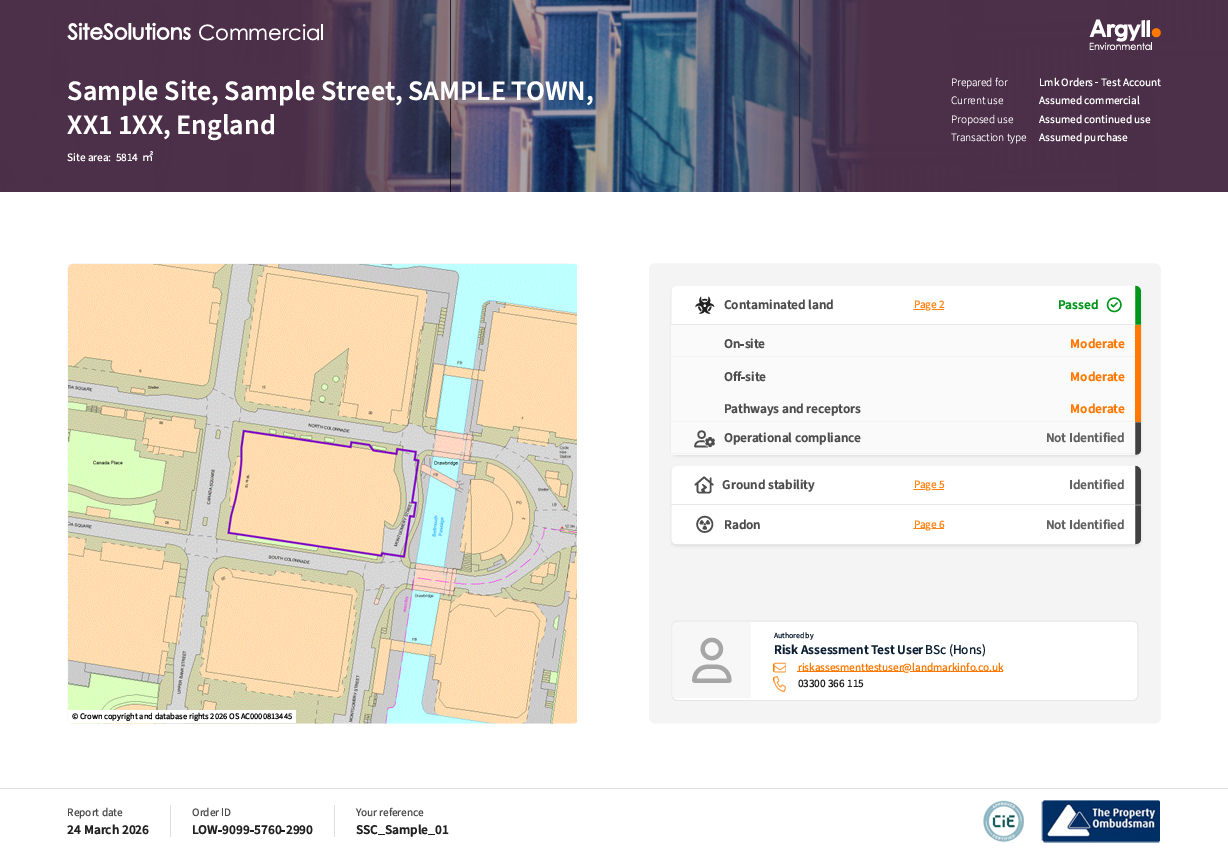Click the author profile avatar icon

pos(711,660)
